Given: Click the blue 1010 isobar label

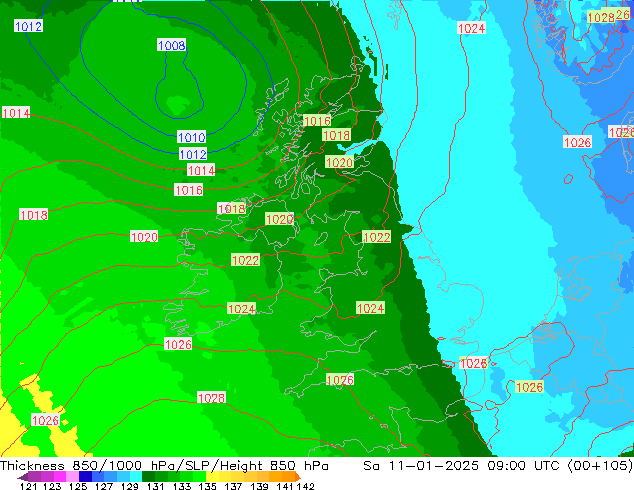Looking at the screenshot, I should coord(192,137).
